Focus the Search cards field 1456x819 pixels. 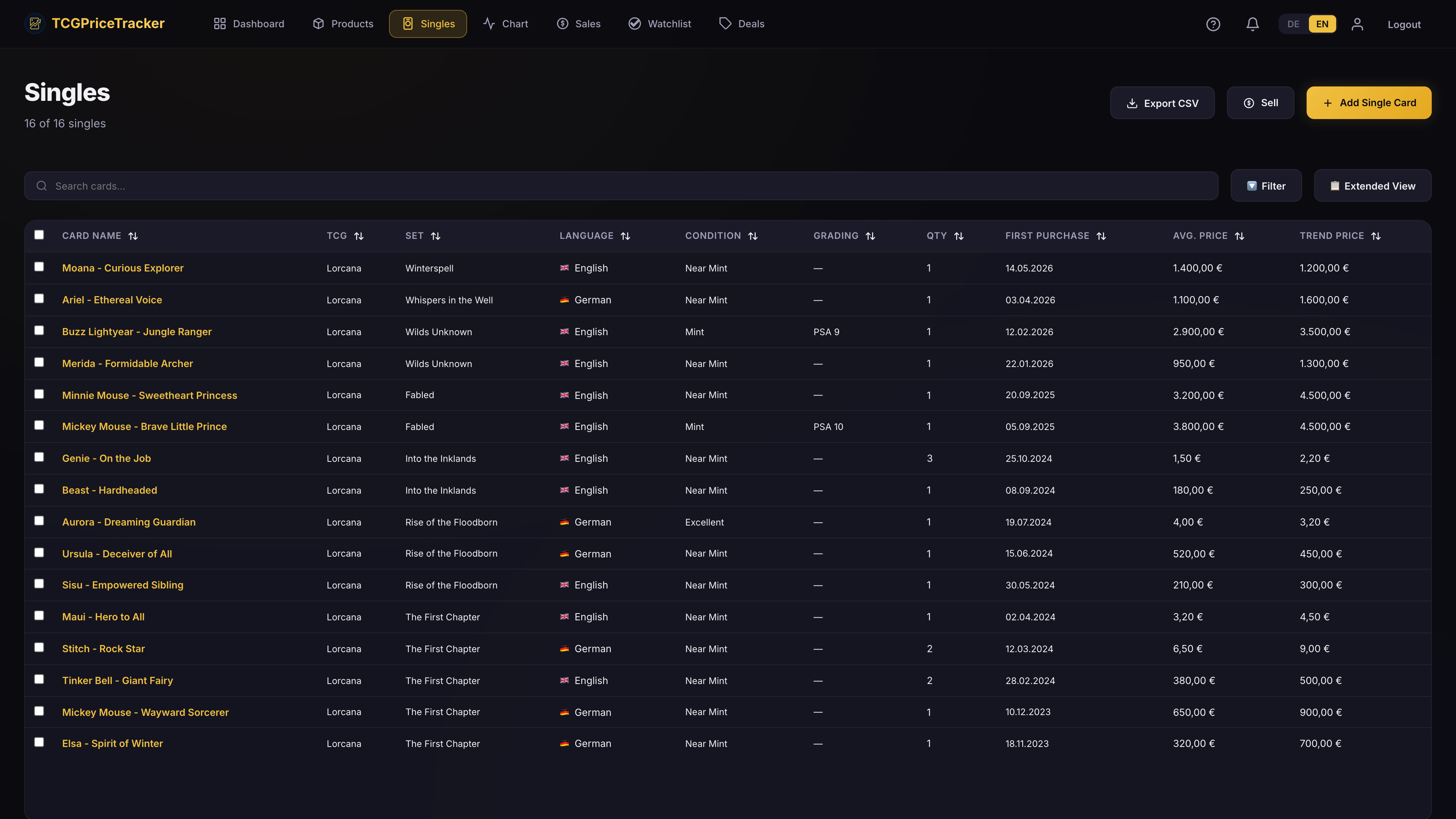[621, 186]
